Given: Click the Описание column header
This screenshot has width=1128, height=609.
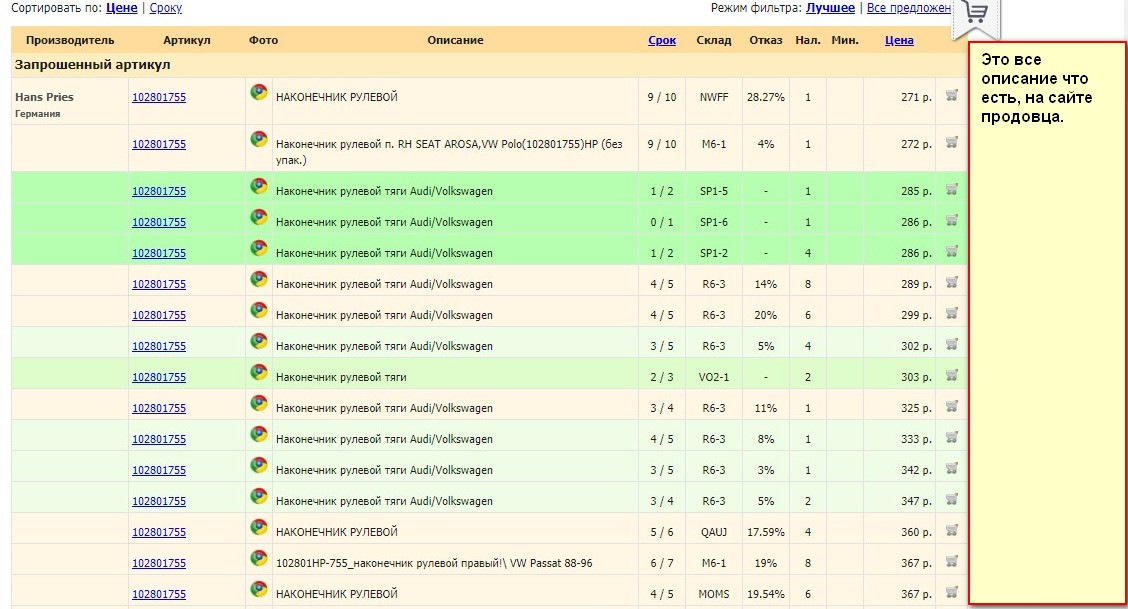Looking at the screenshot, I should [455, 40].
